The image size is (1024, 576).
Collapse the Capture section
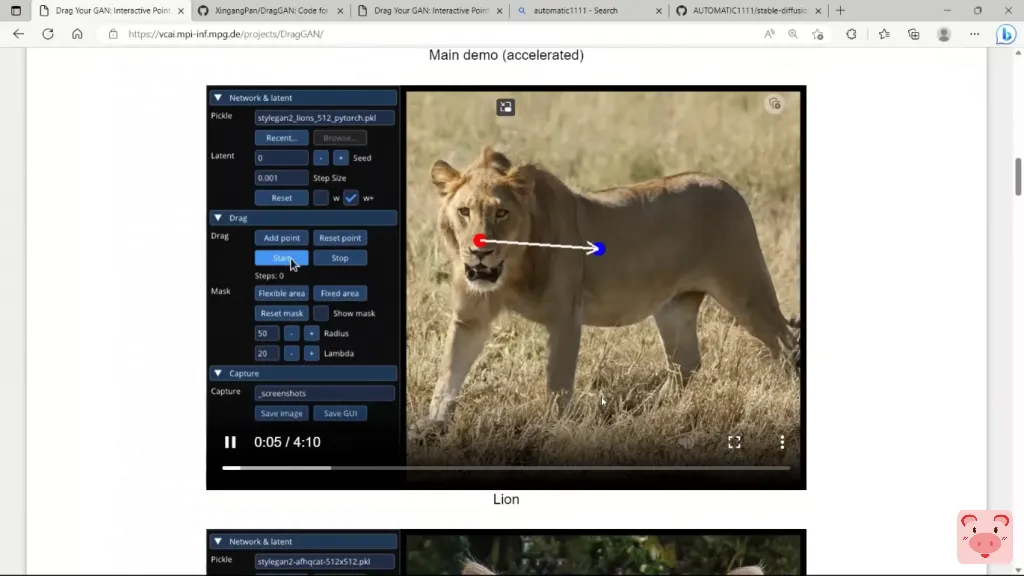(218, 374)
